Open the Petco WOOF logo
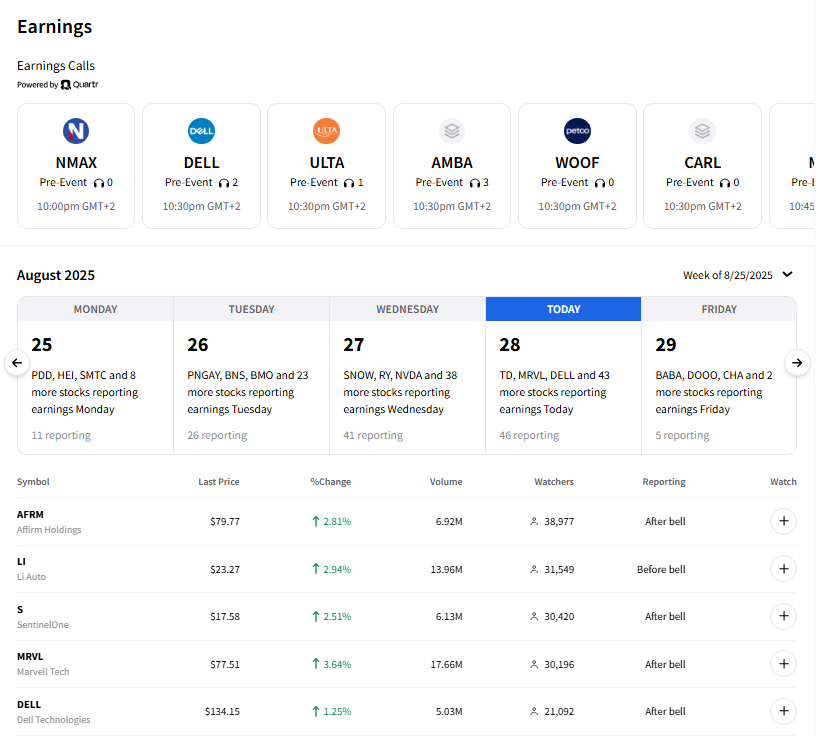The height and width of the screenshot is (736, 824). coord(577,131)
